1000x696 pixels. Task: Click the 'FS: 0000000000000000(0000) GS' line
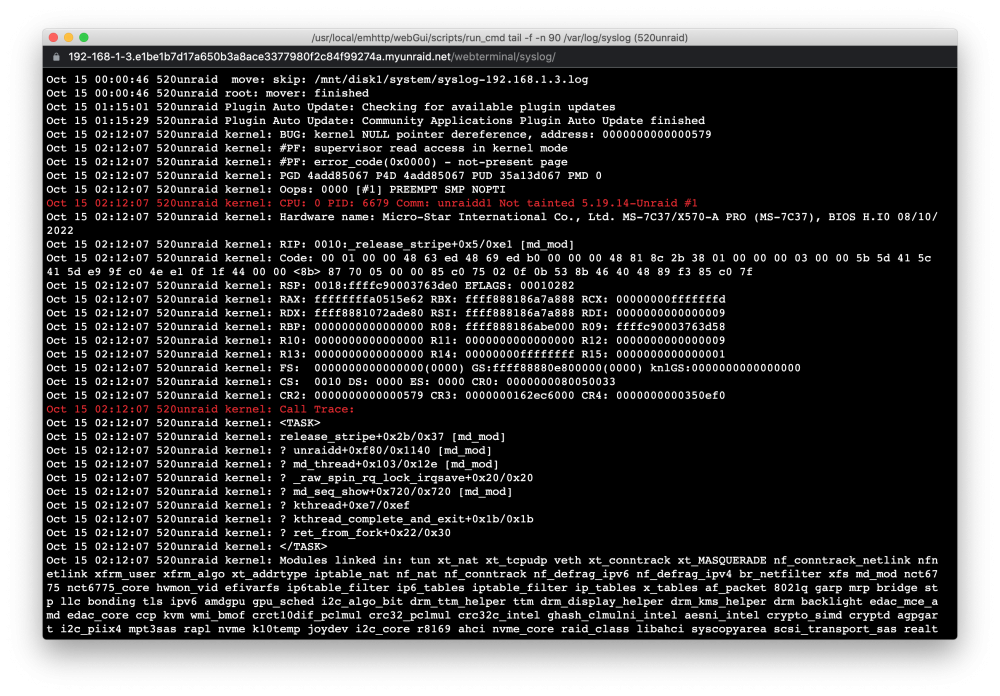click(x=423, y=368)
